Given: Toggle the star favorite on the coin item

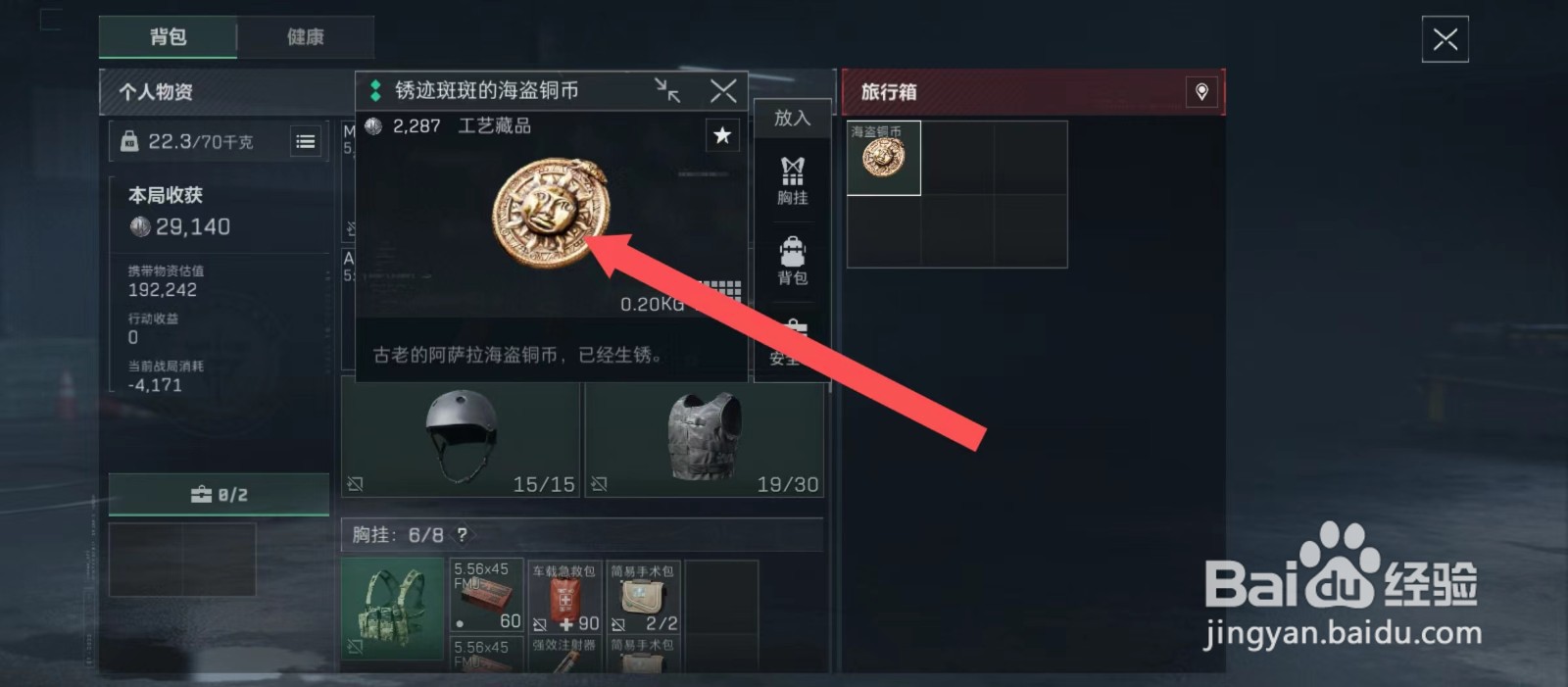Looking at the screenshot, I should (722, 135).
